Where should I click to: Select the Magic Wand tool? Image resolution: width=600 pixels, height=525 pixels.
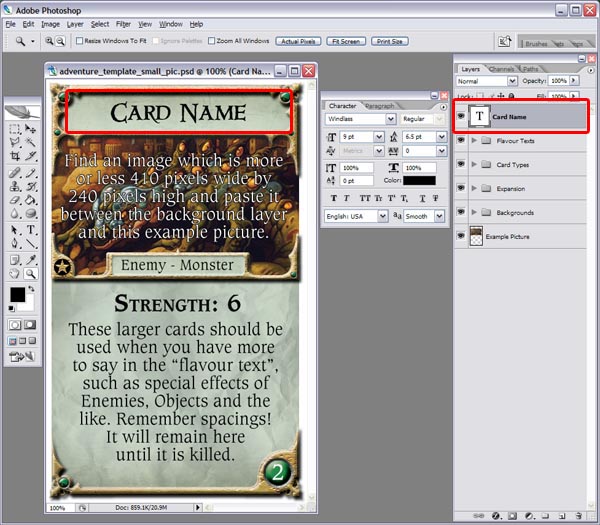[x=30, y=142]
